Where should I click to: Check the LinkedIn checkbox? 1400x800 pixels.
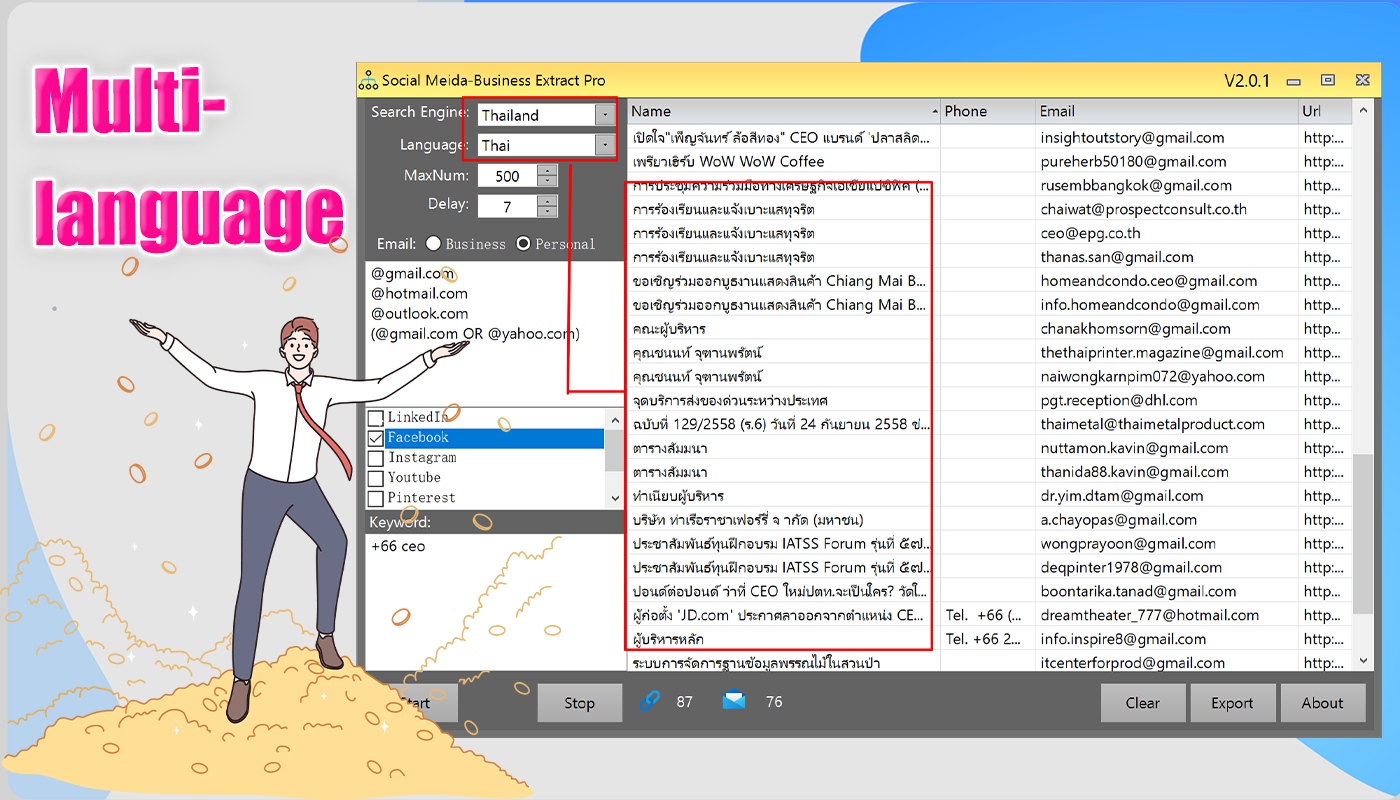[376, 418]
